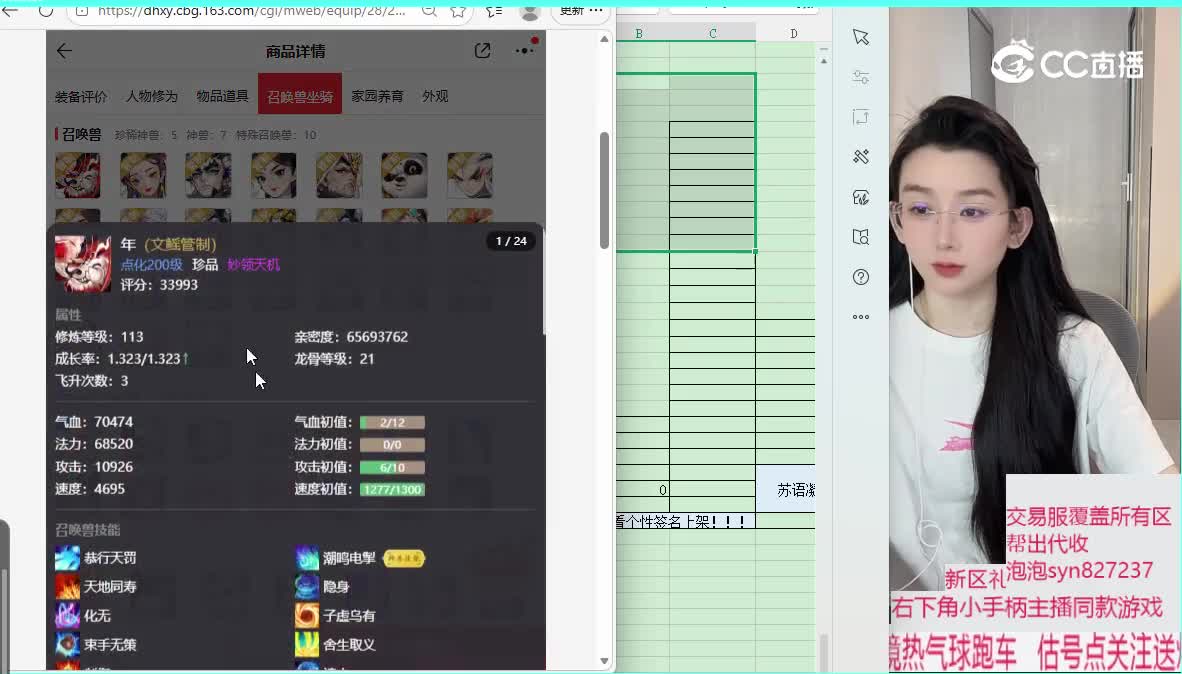Switch to the 外观 tab
Image resolution: width=1182 pixels, height=674 pixels.
[x=435, y=97]
